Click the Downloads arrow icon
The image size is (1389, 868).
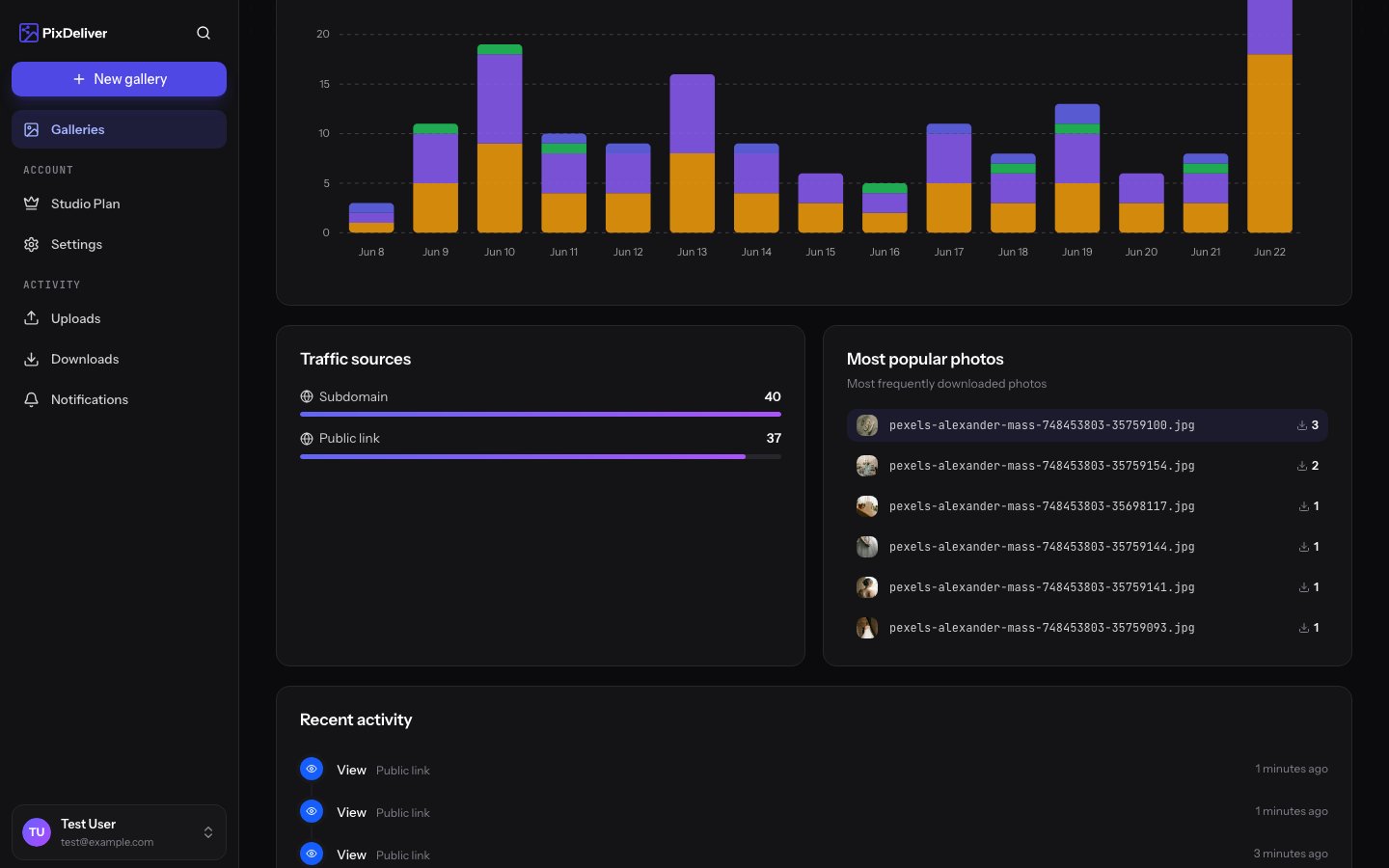[x=32, y=359]
